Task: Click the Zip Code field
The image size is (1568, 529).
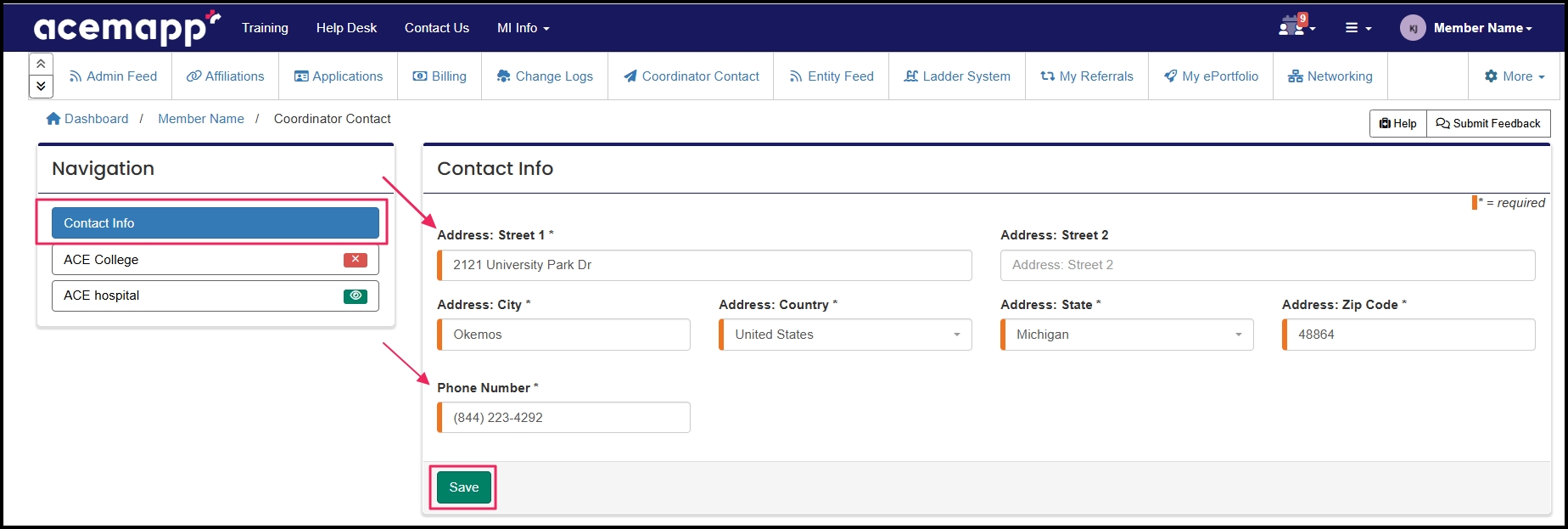Action: point(1408,335)
